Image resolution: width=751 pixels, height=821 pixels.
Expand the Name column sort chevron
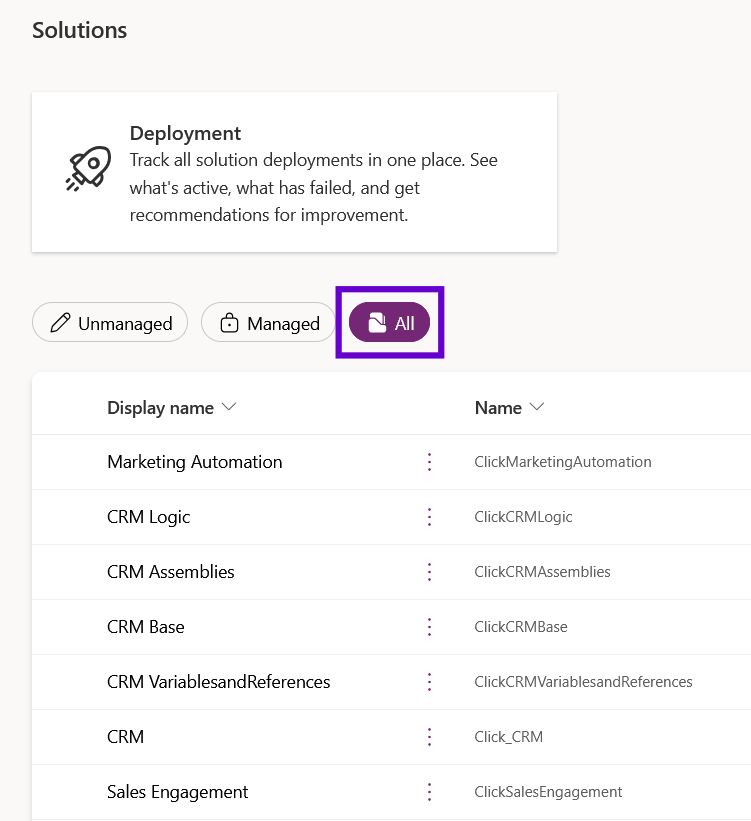[537, 407]
